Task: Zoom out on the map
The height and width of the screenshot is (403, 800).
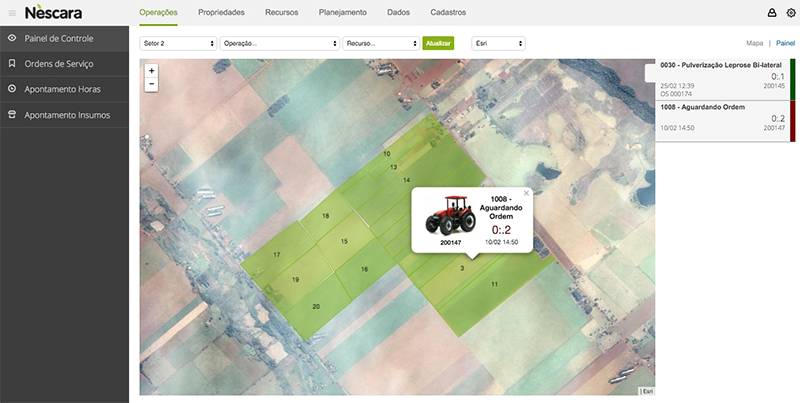Action: click(x=151, y=85)
